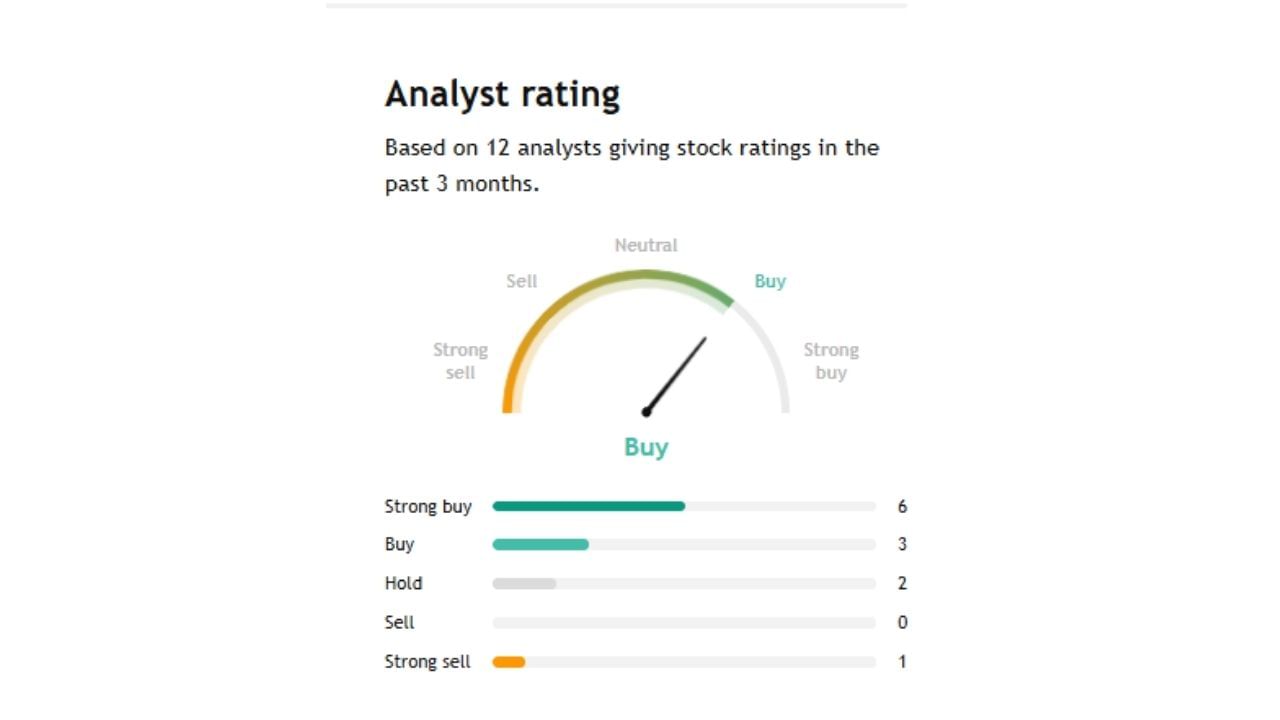Viewport: 1280px width, 720px height.
Task: Click the Buy row count "3"
Action: tap(902, 544)
